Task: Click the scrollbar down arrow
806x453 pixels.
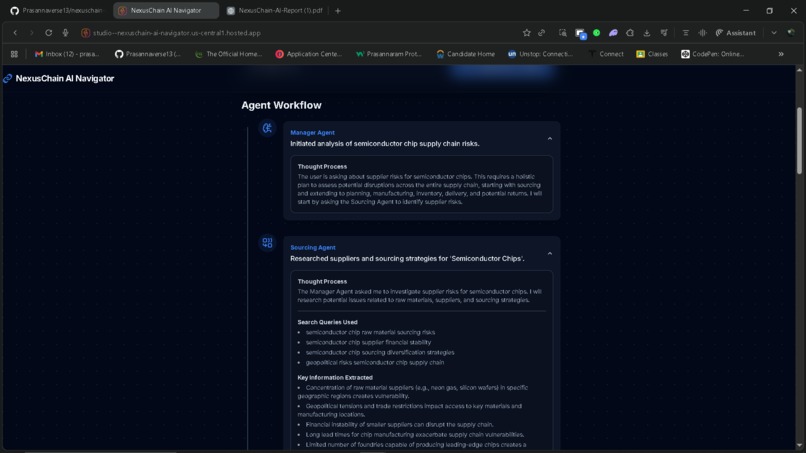Action: coord(799,445)
